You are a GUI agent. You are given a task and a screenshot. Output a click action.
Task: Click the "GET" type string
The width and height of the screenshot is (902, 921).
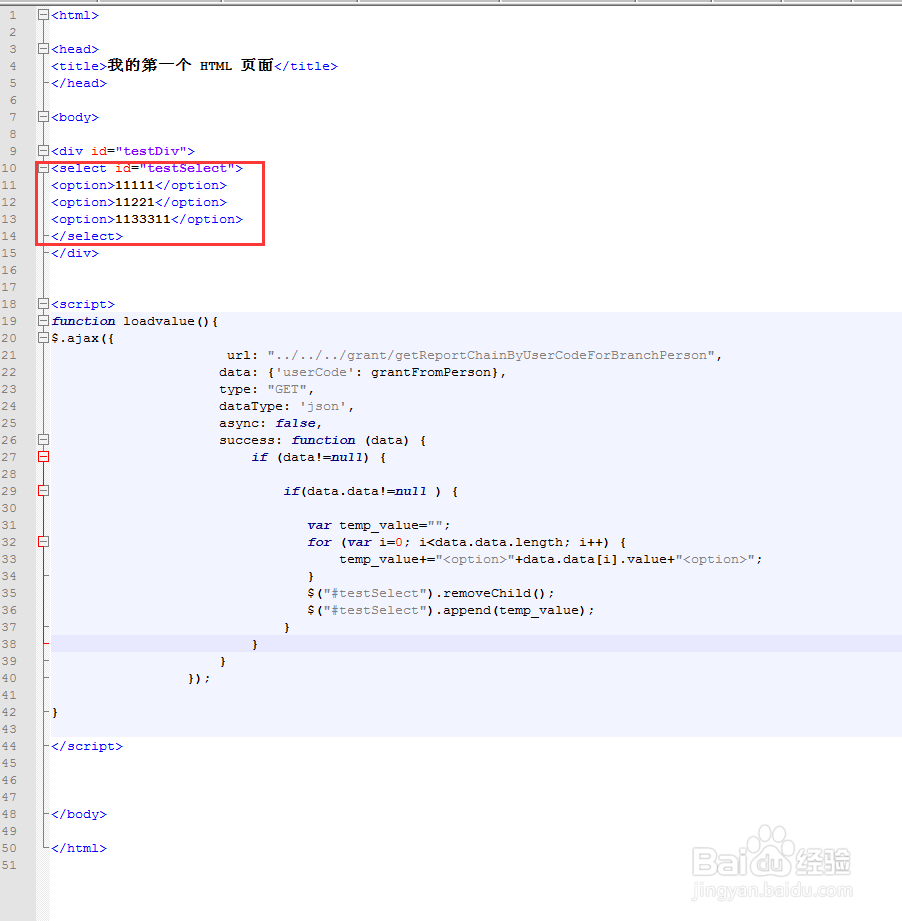pyautogui.click(x=287, y=389)
